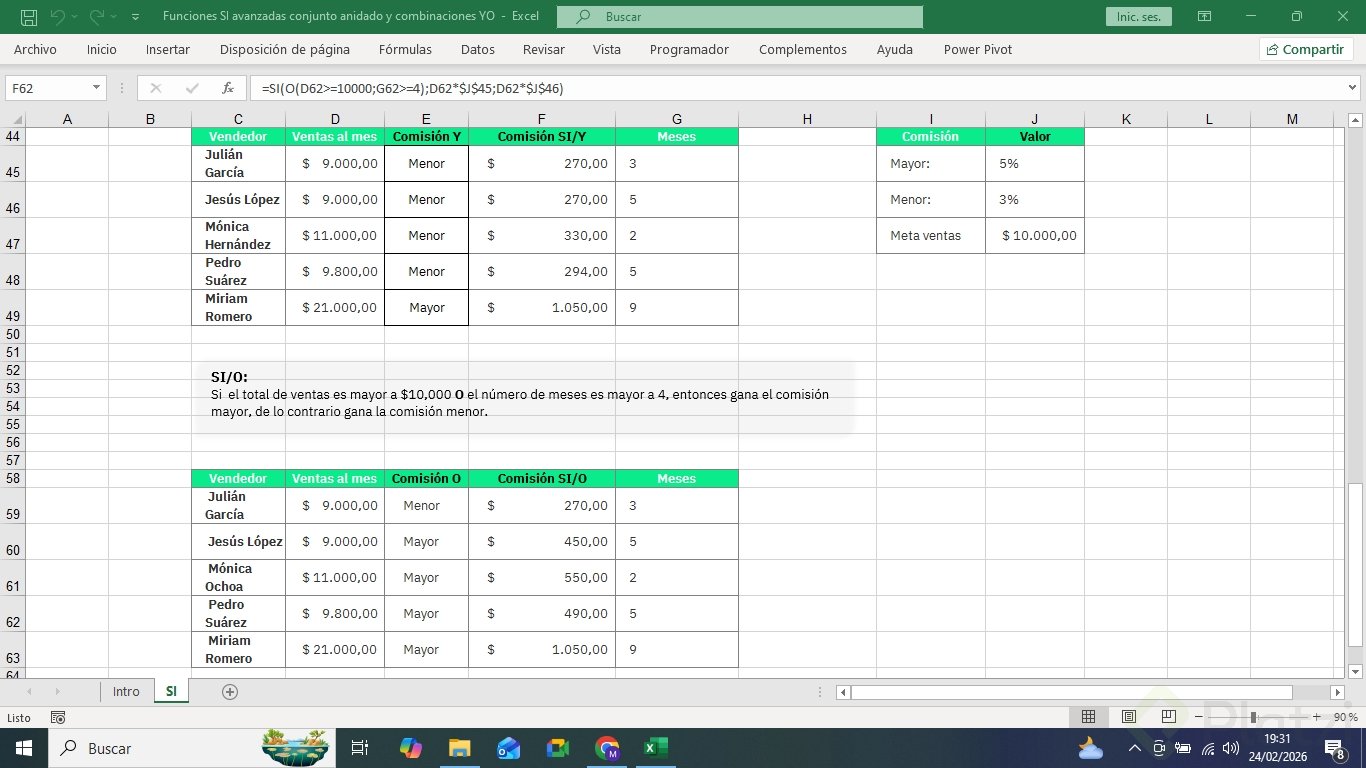Switch to the Inicio ribbon tab
This screenshot has height=768, width=1366.
[x=102, y=49]
